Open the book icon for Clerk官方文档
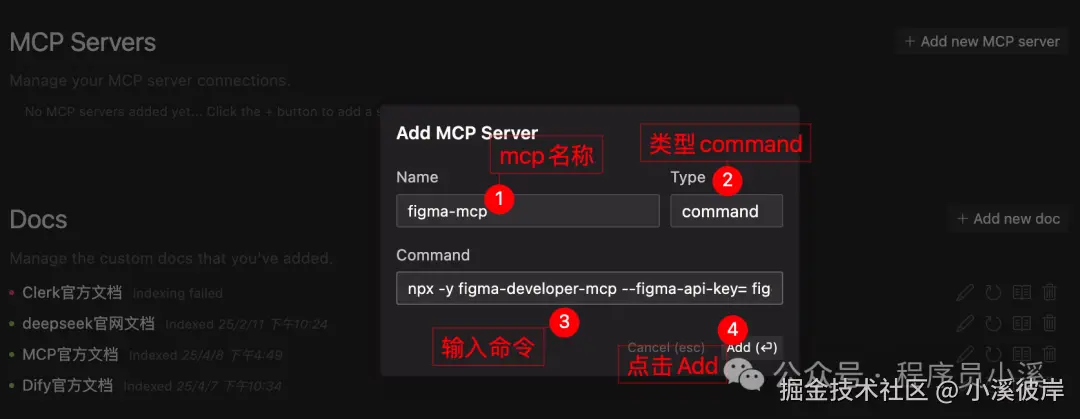The width and height of the screenshot is (1080, 419). tap(1021, 292)
